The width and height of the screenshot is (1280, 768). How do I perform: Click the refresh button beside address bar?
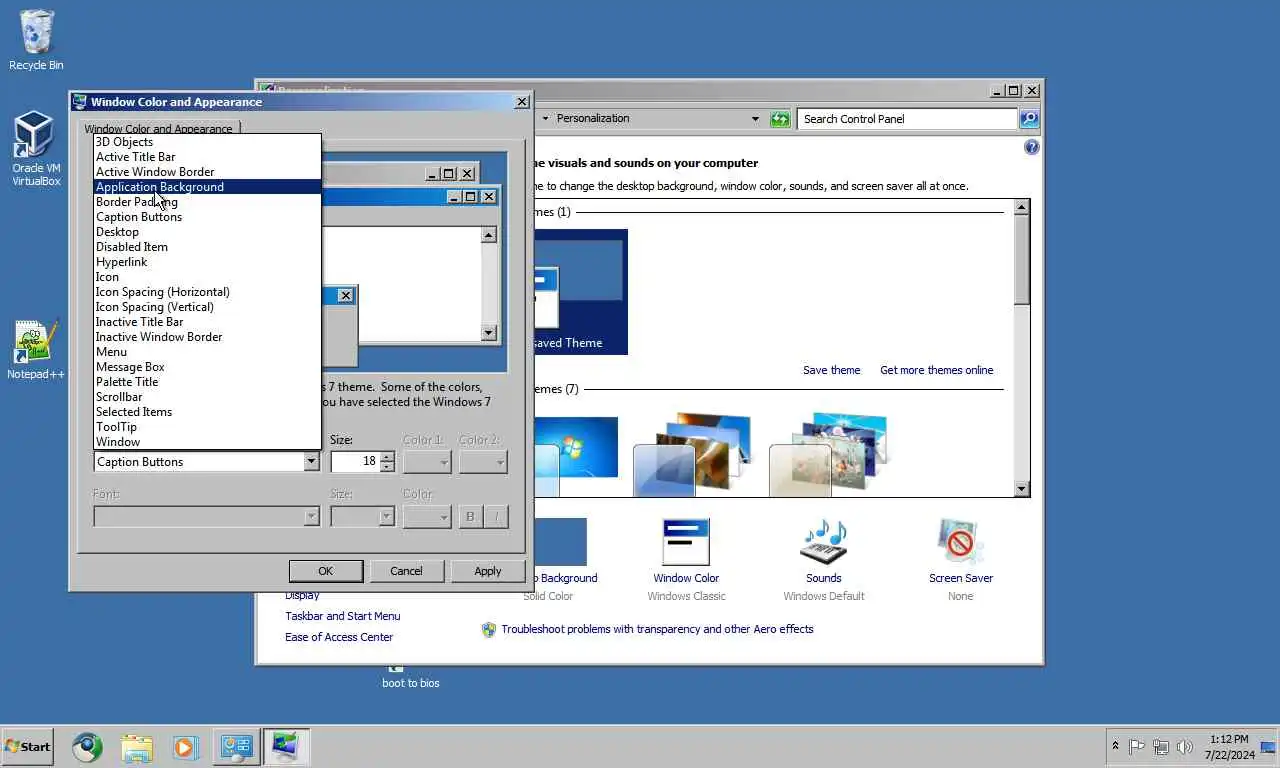coord(780,119)
